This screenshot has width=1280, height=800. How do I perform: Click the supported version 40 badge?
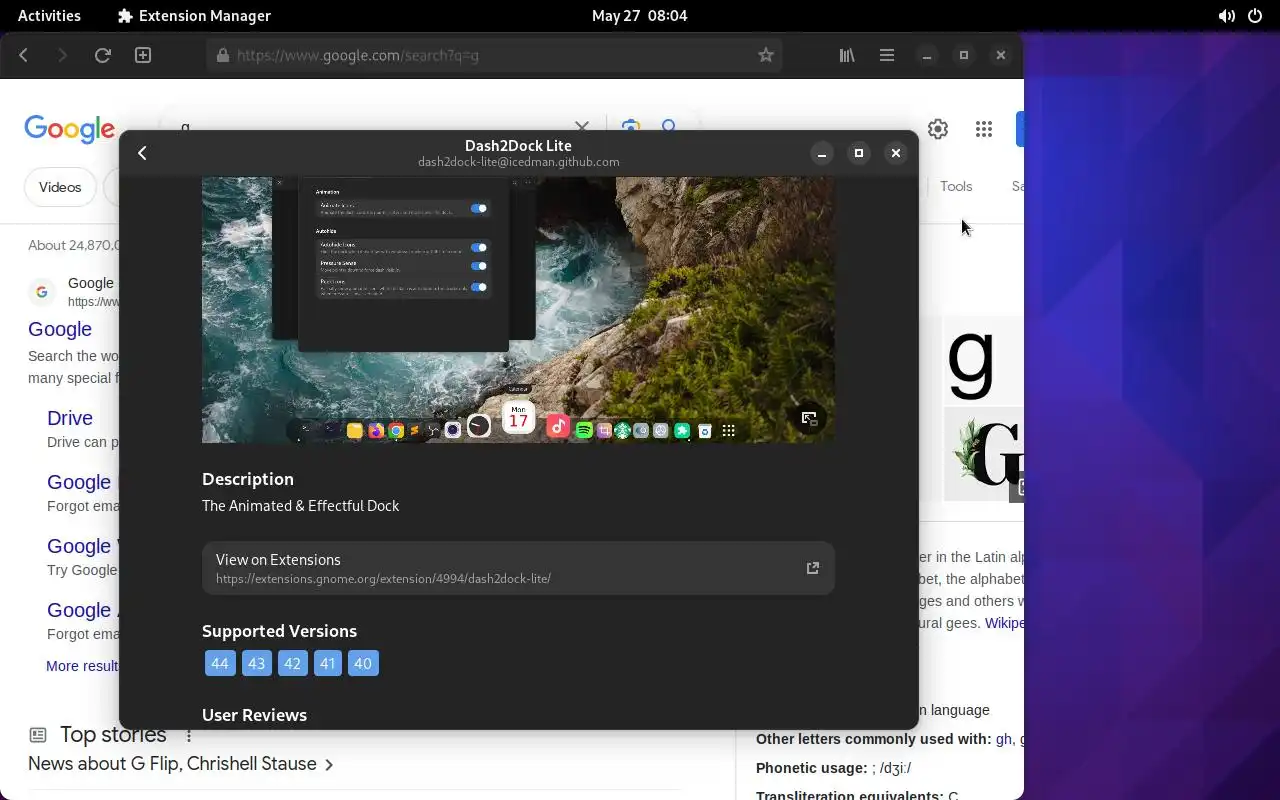(x=363, y=663)
